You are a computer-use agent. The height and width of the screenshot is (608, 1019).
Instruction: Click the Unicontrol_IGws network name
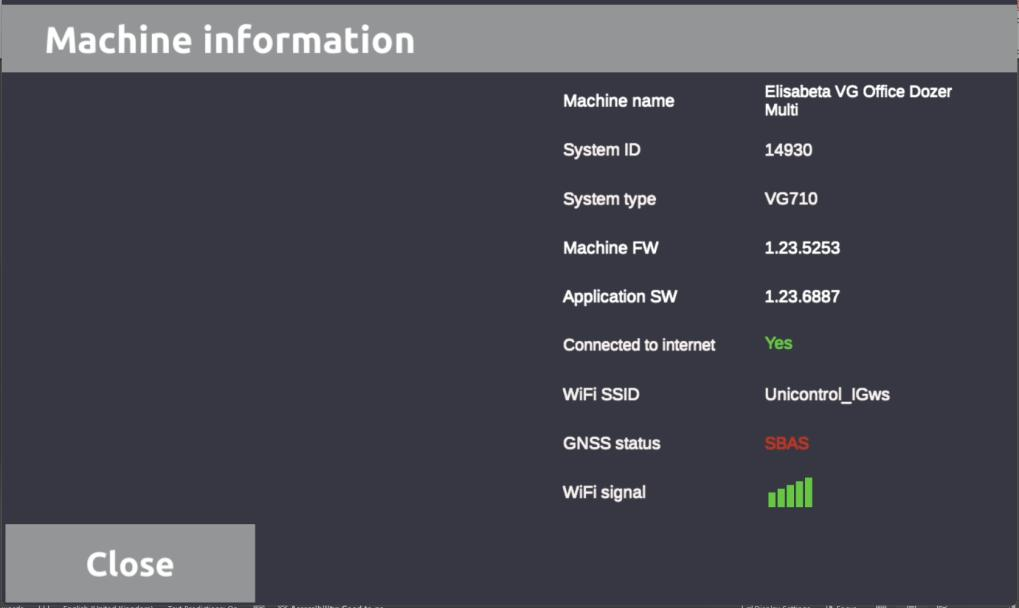[827, 395]
